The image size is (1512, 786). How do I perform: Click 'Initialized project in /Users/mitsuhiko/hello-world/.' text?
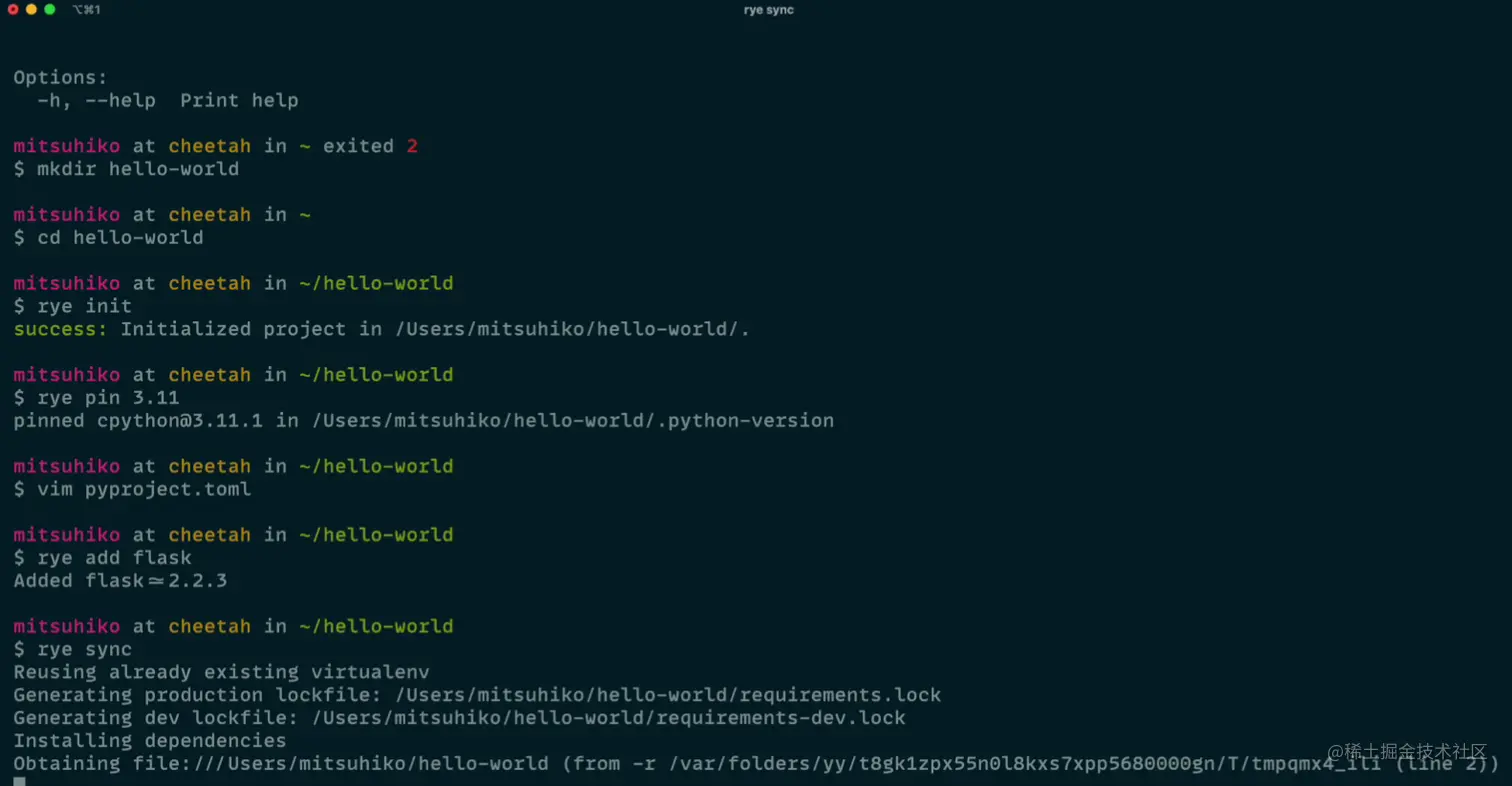click(435, 329)
